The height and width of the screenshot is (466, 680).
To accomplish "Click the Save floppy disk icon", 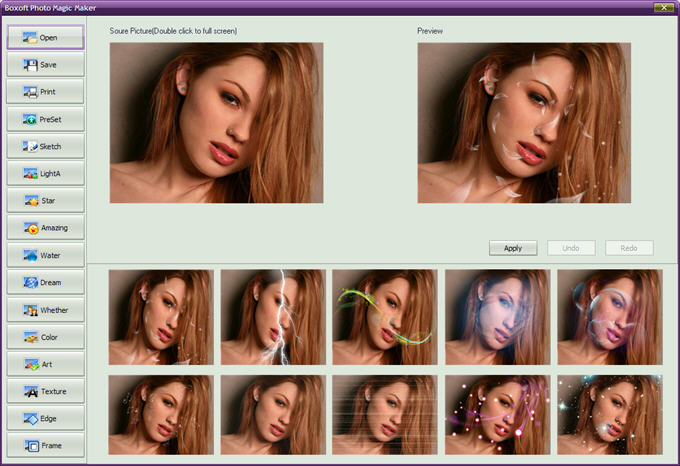I will [x=30, y=65].
